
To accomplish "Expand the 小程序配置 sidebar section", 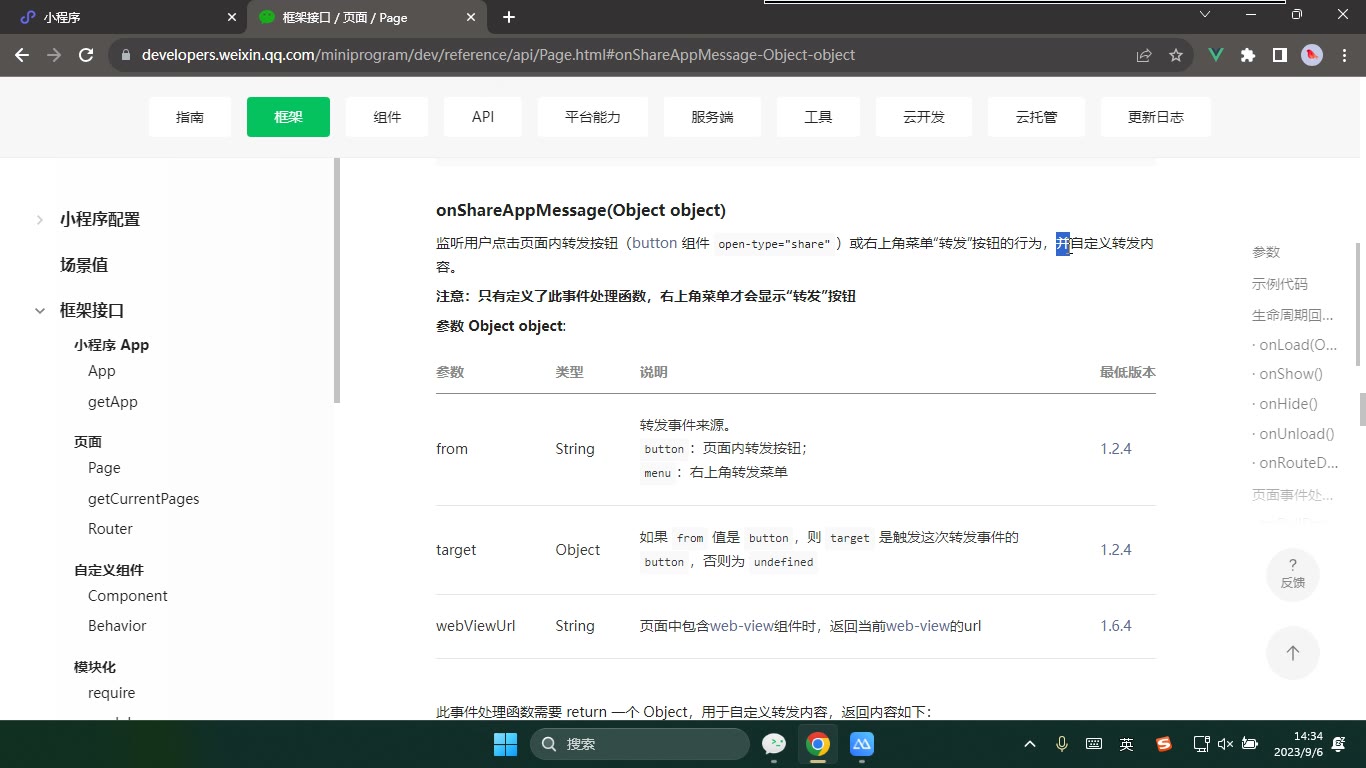I will (x=40, y=220).
